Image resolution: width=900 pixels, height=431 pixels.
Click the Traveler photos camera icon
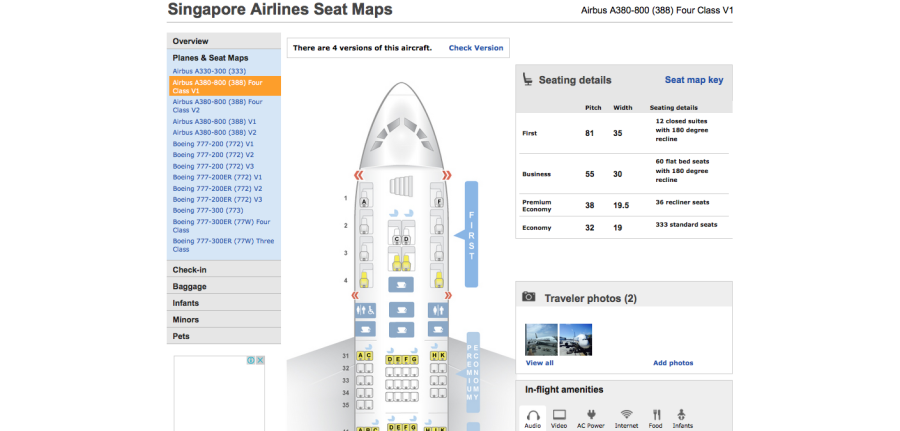click(529, 298)
